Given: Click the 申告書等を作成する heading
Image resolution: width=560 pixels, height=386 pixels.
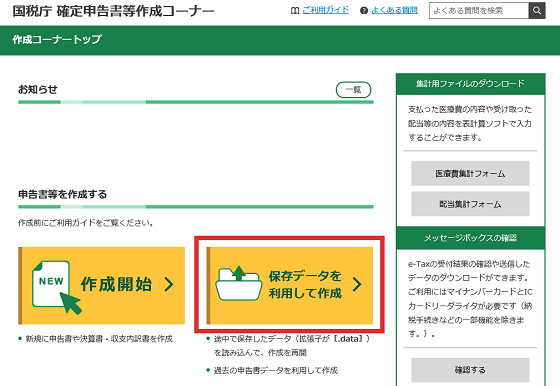Looking at the screenshot, I should tap(62, 194).
